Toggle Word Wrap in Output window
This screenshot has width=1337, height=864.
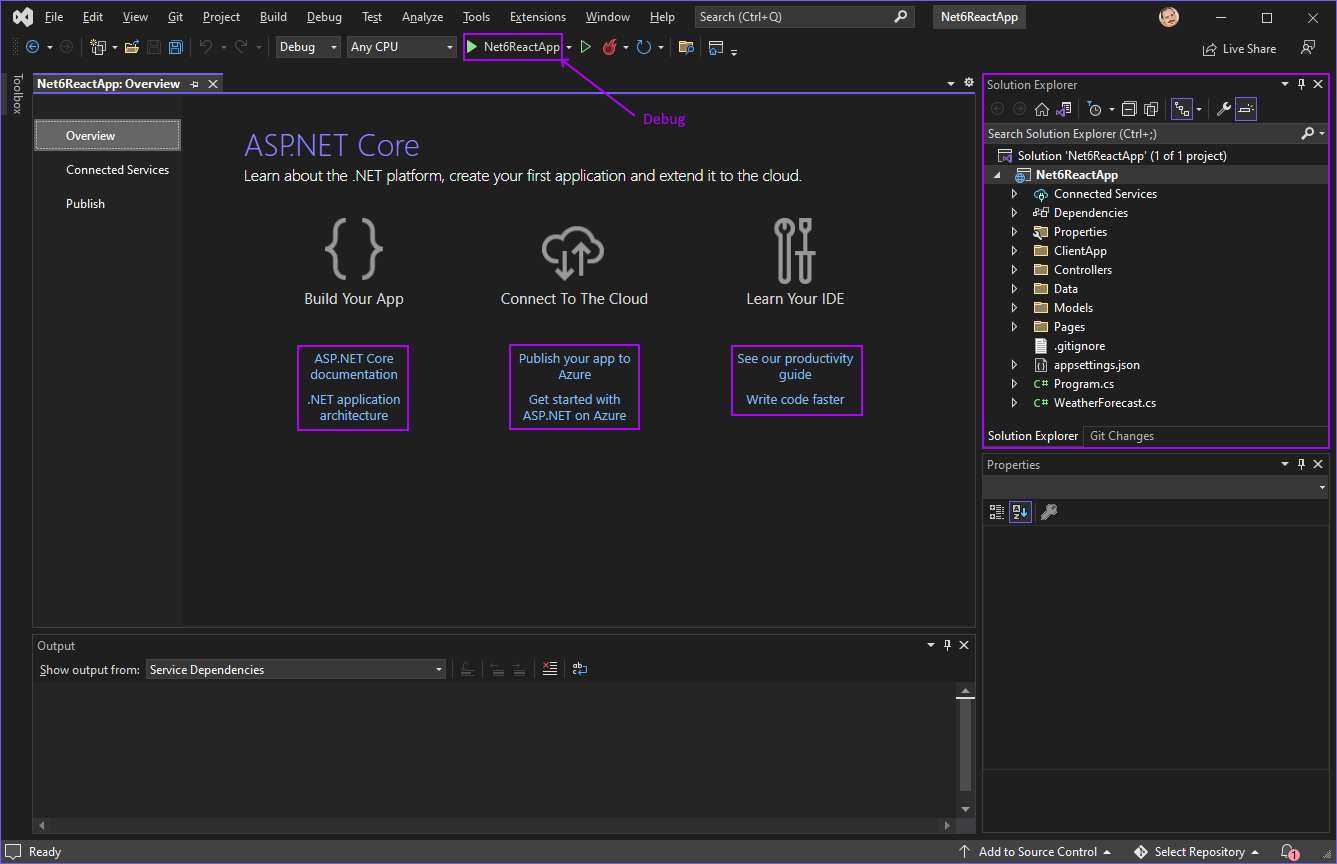pos(580,669)
